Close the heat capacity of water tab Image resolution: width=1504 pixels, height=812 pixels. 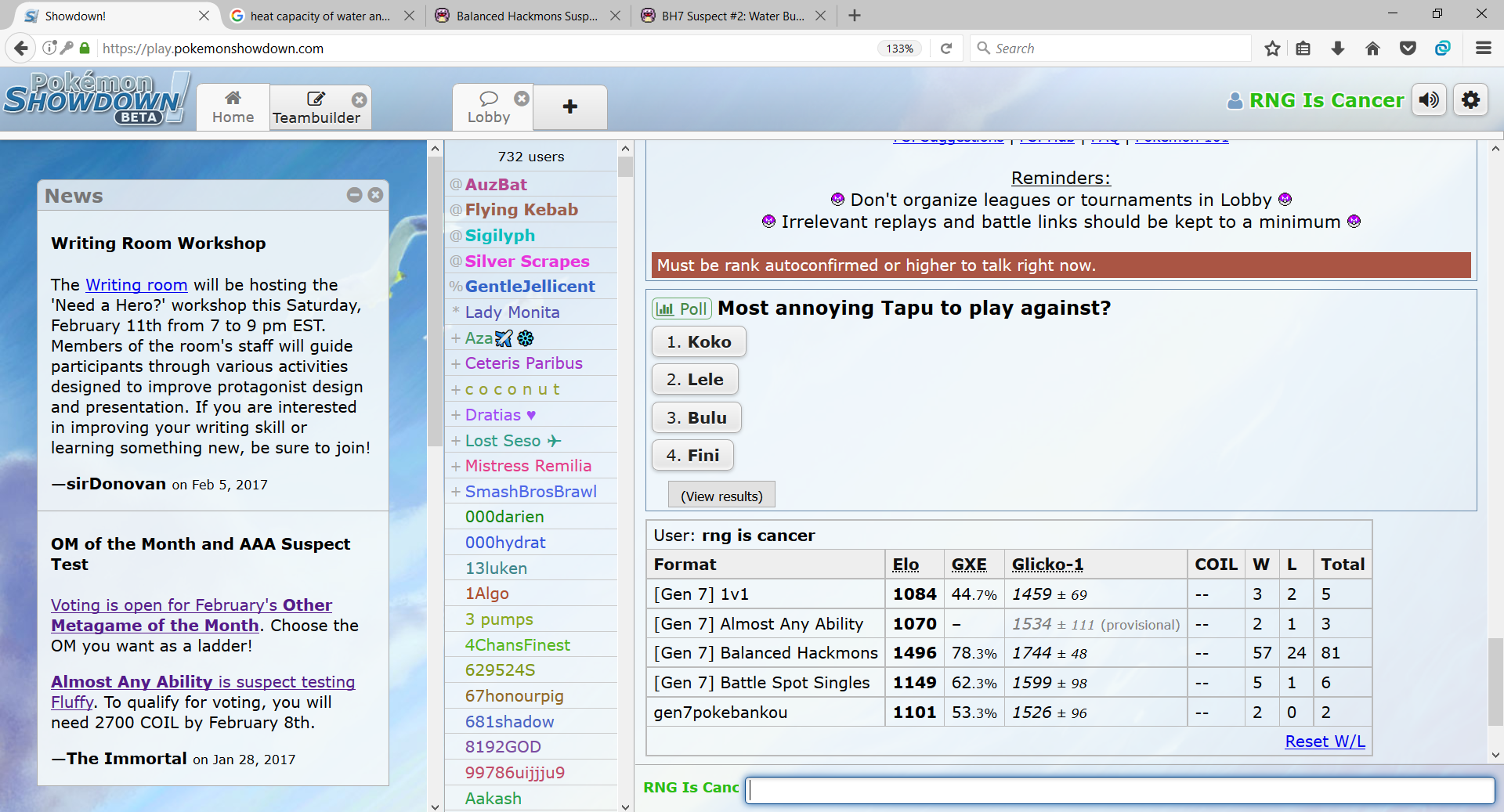[x=409, y=16]
